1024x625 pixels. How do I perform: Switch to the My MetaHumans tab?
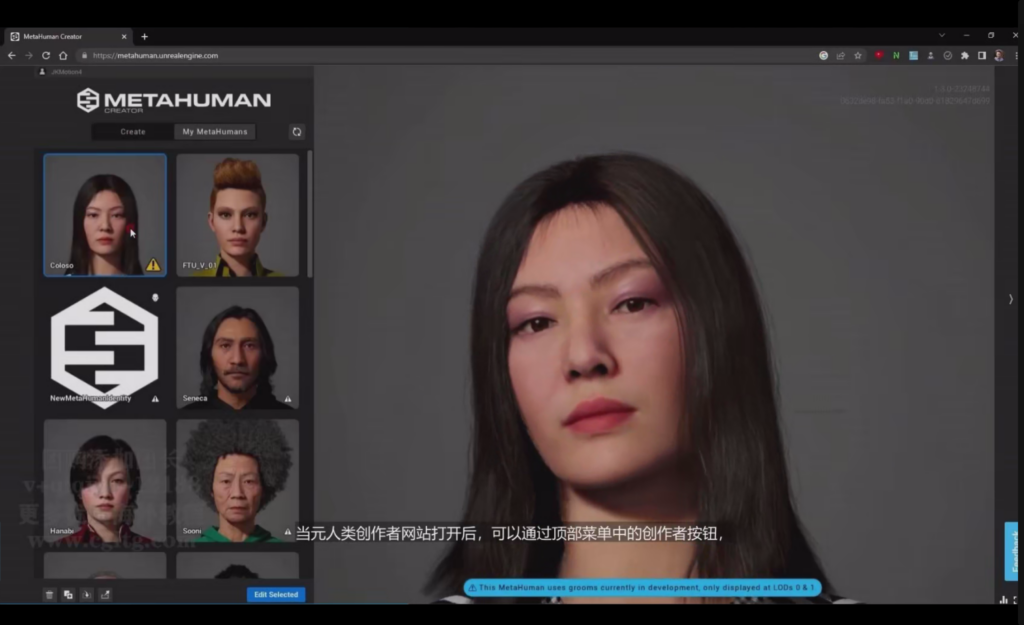point(215,132)
